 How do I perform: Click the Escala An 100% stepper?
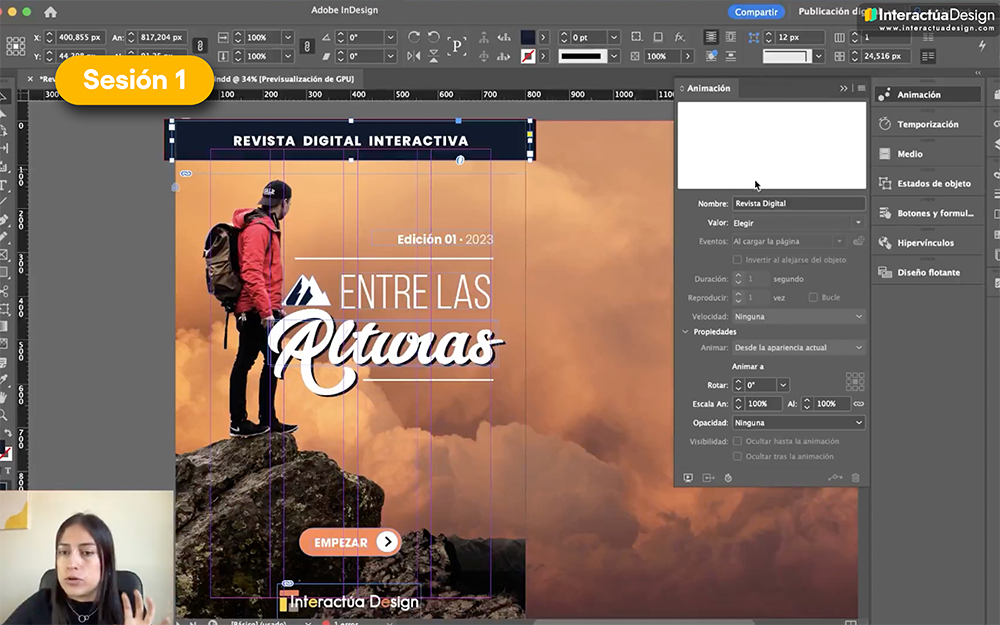coord(738,404)
